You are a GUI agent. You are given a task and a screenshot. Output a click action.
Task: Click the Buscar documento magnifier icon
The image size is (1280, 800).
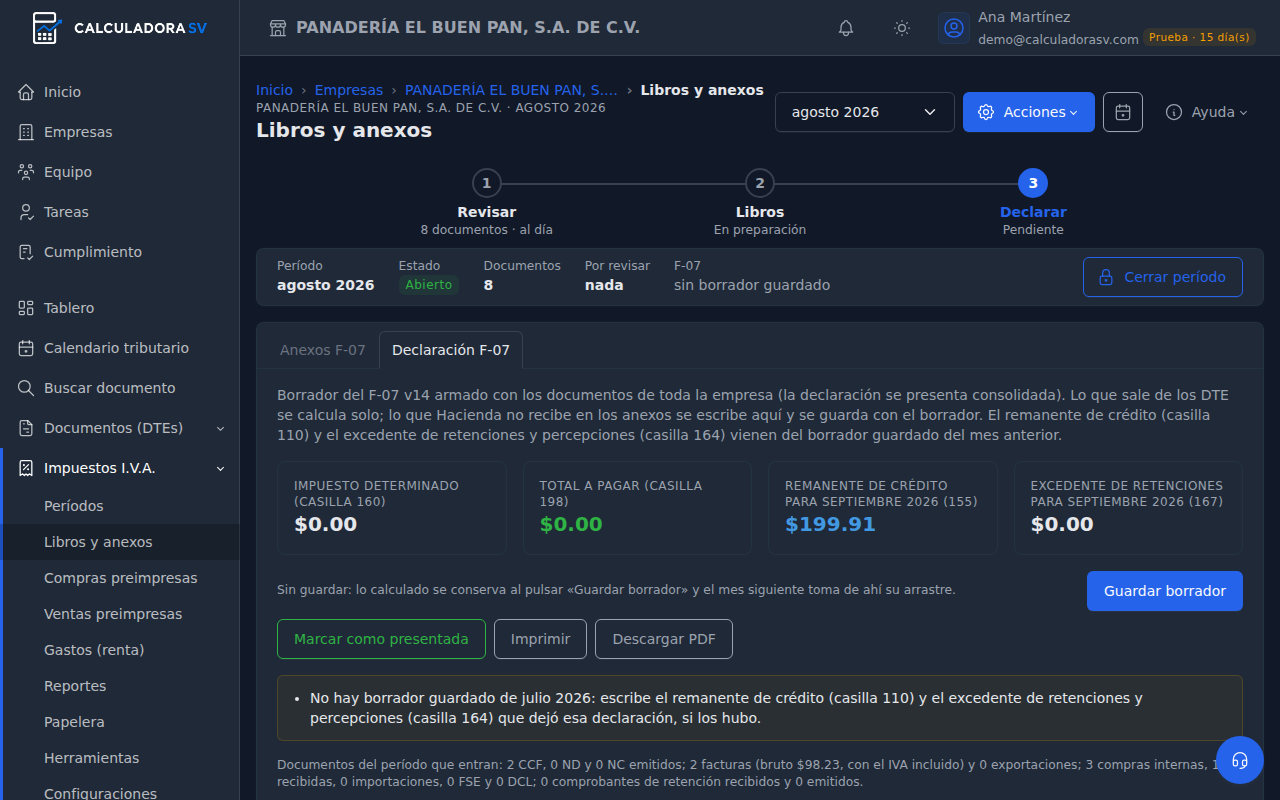26,388
